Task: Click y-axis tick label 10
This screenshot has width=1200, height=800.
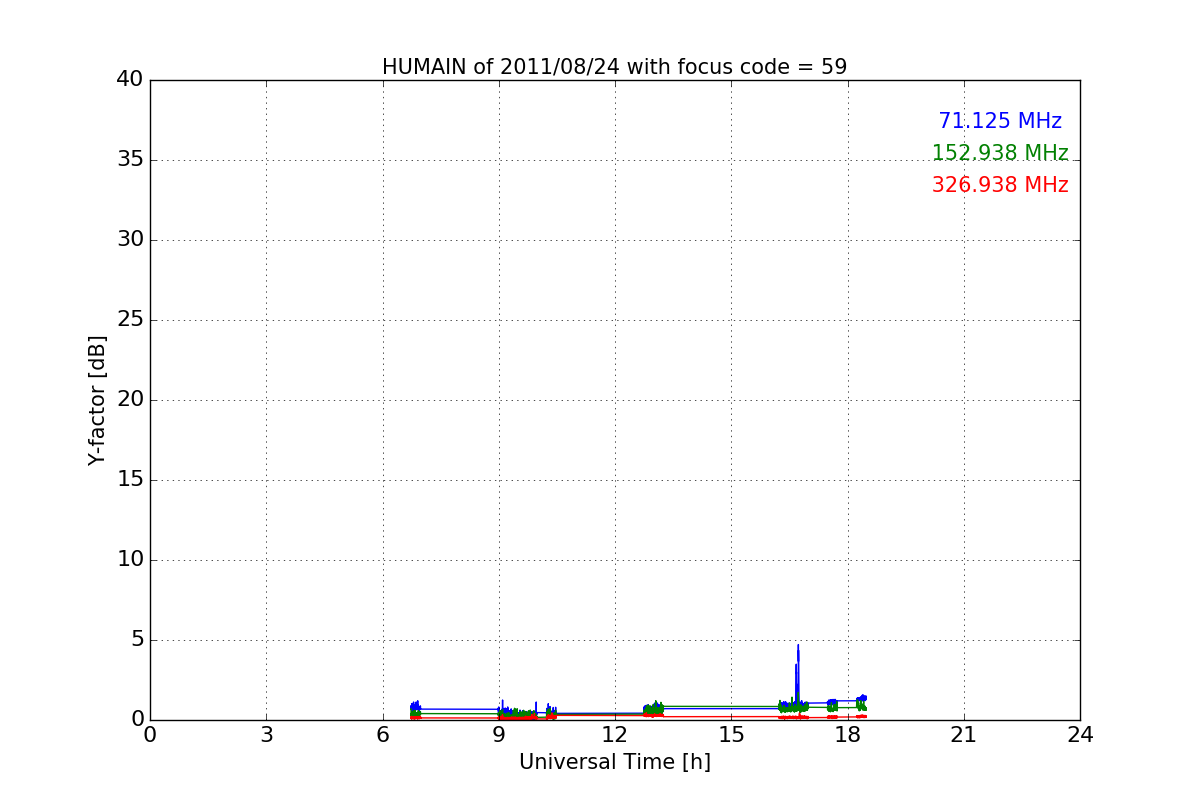Action: [130, 559]
